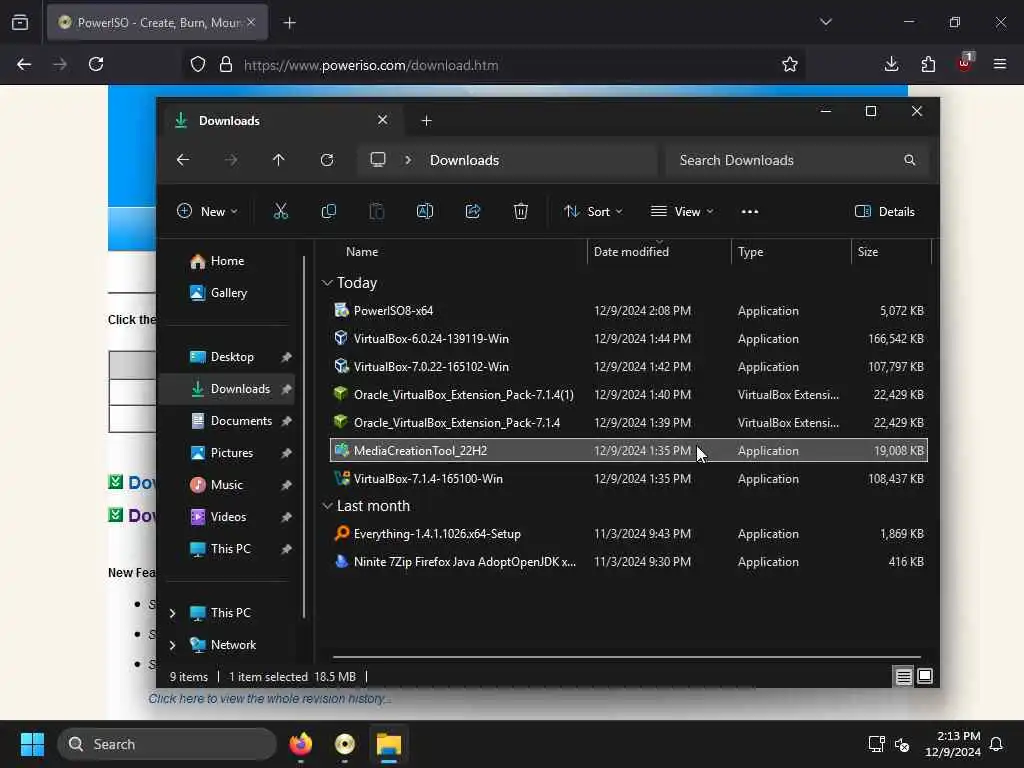This screenshot has height=768, width=1024.
Task: Open Firefox from the Windows taskbar
Action: [300, 744]
